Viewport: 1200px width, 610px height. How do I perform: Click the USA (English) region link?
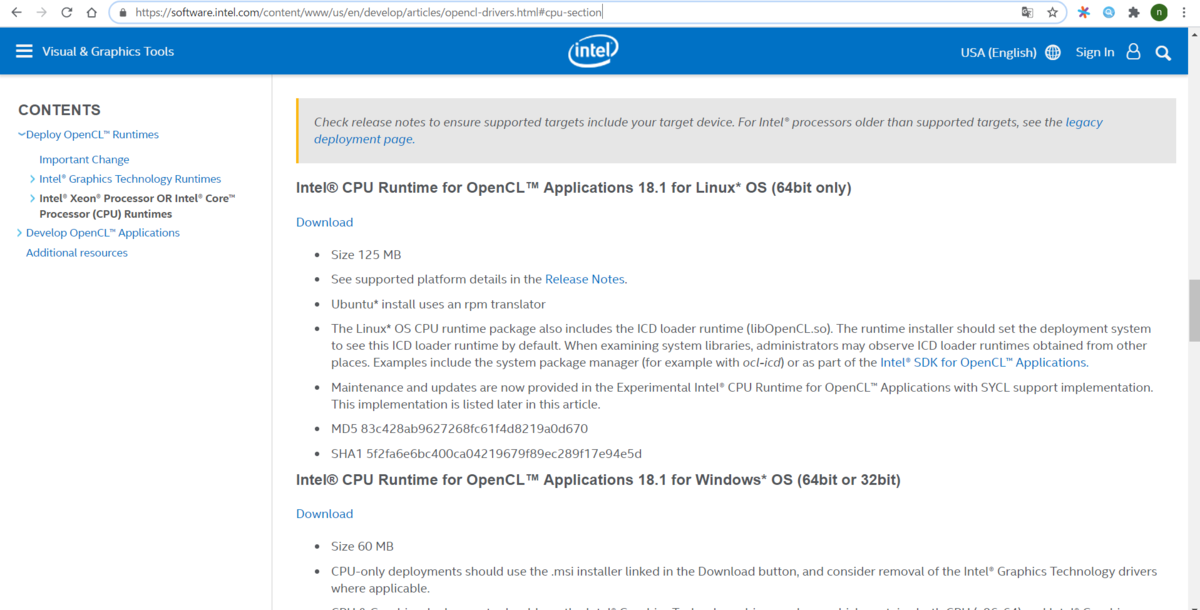pos(998,52)
